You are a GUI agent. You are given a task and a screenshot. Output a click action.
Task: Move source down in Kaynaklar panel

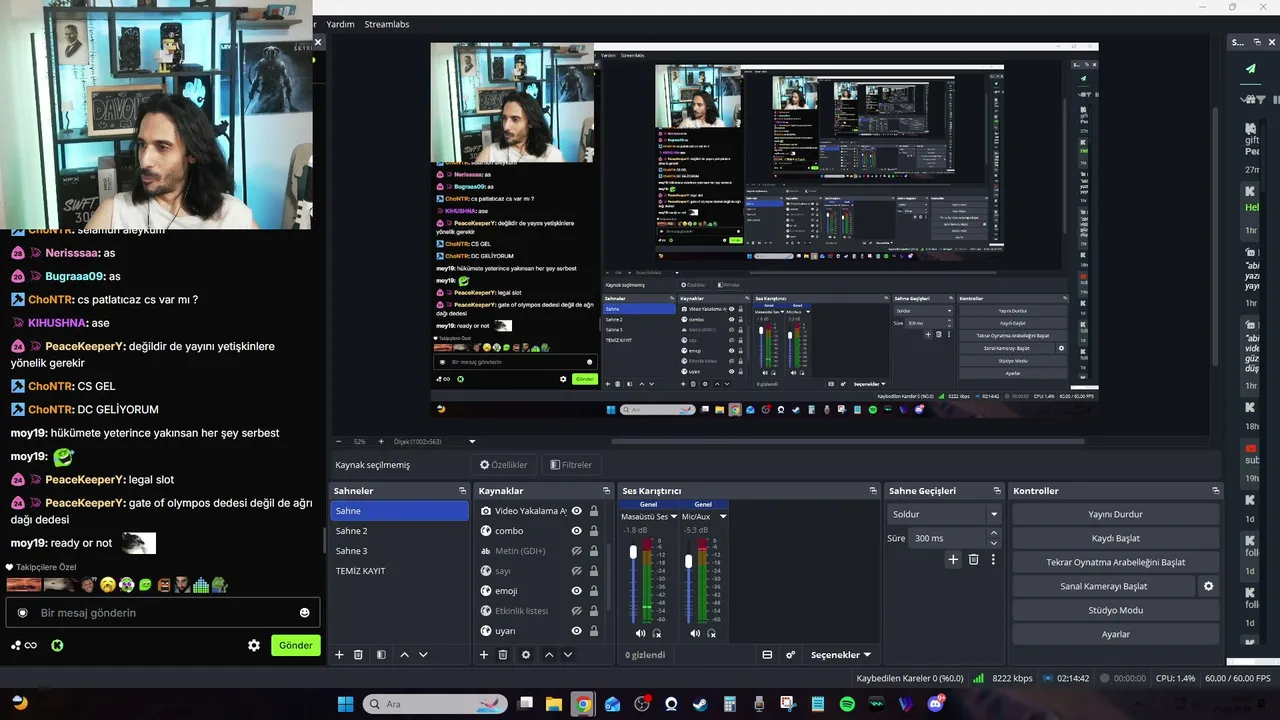point(568,655)
